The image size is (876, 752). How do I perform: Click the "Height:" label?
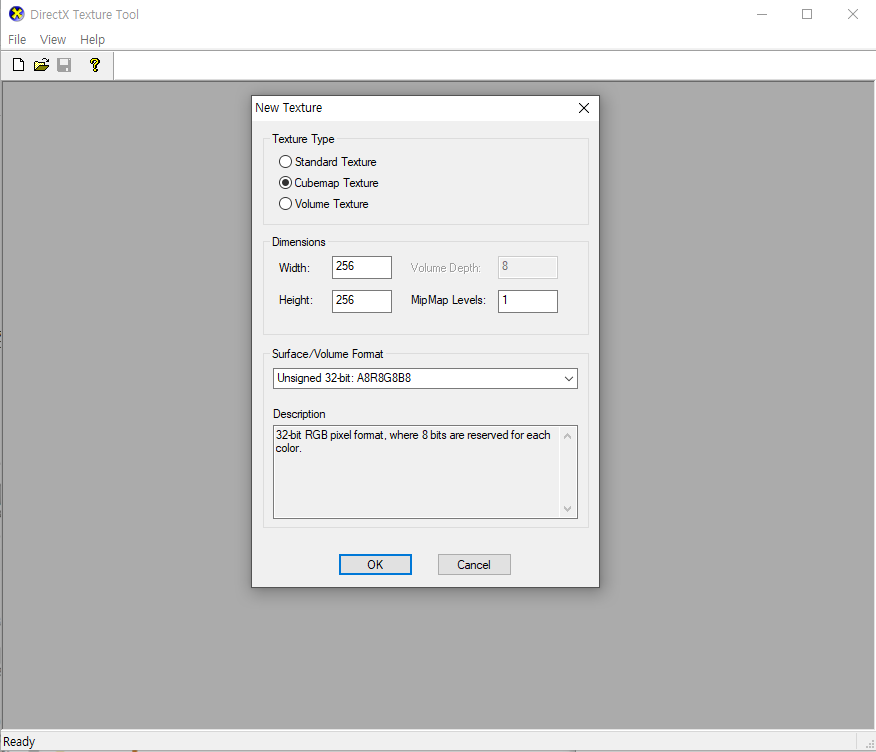point(296,300)
